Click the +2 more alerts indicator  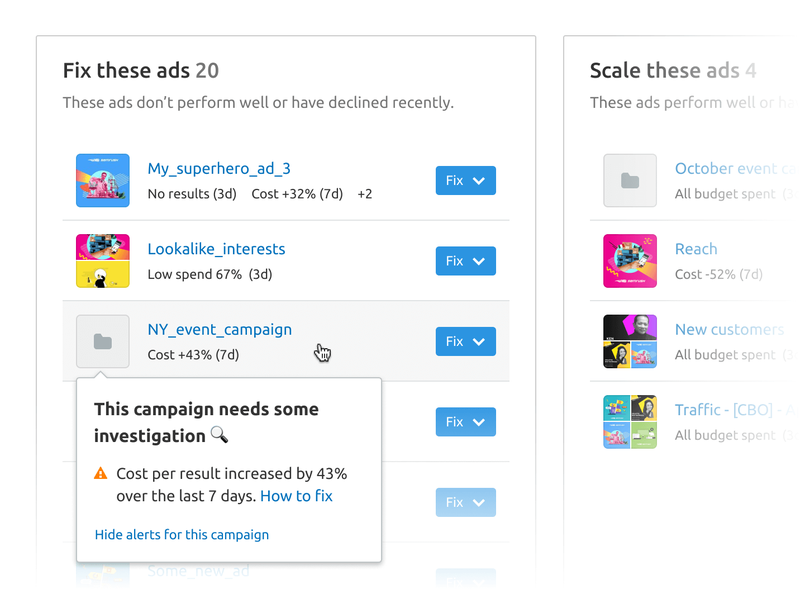coord(364,194)
